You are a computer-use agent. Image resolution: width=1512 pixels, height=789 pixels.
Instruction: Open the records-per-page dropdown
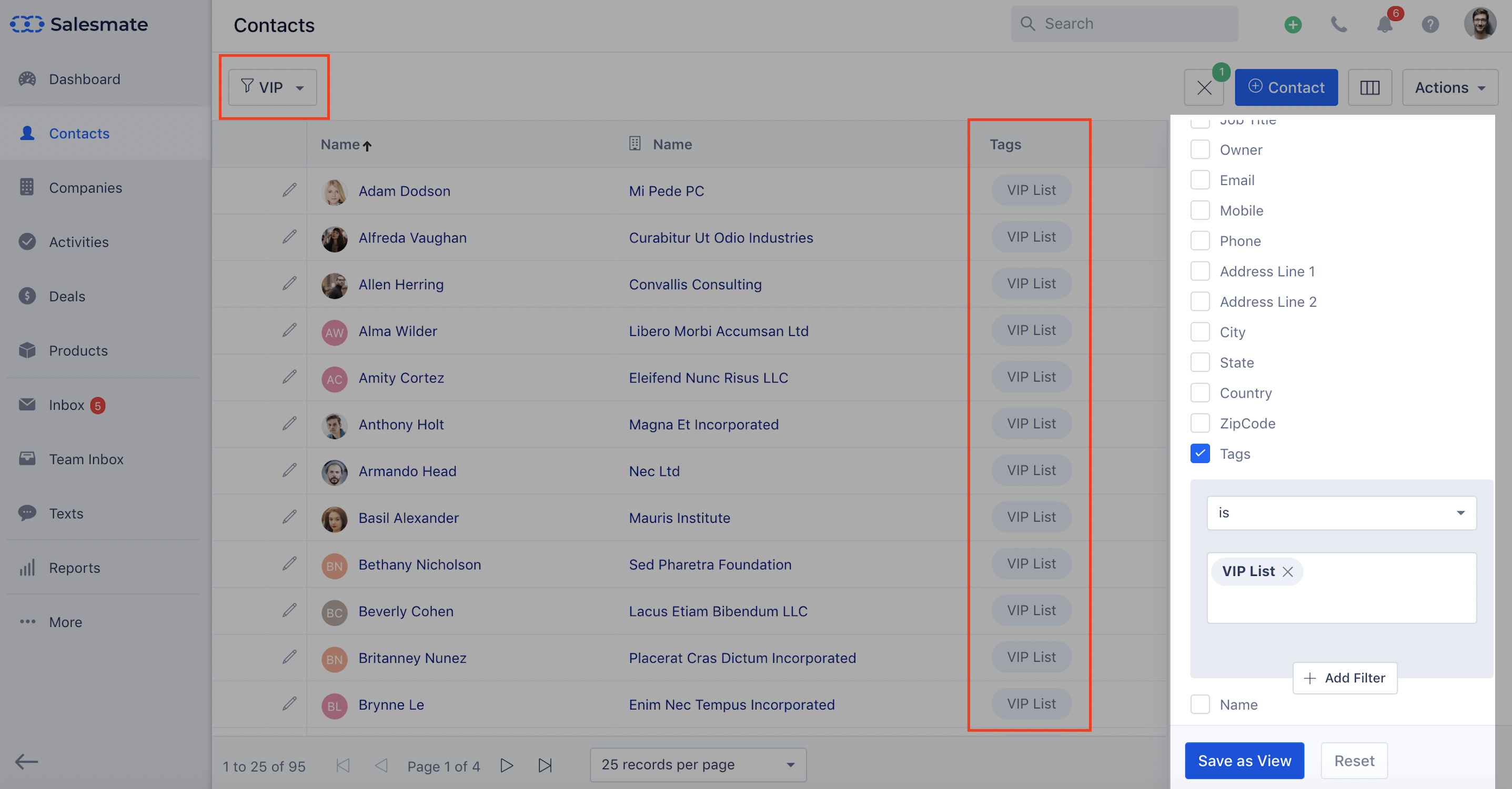pyautogui.click(x=697, y=764)
